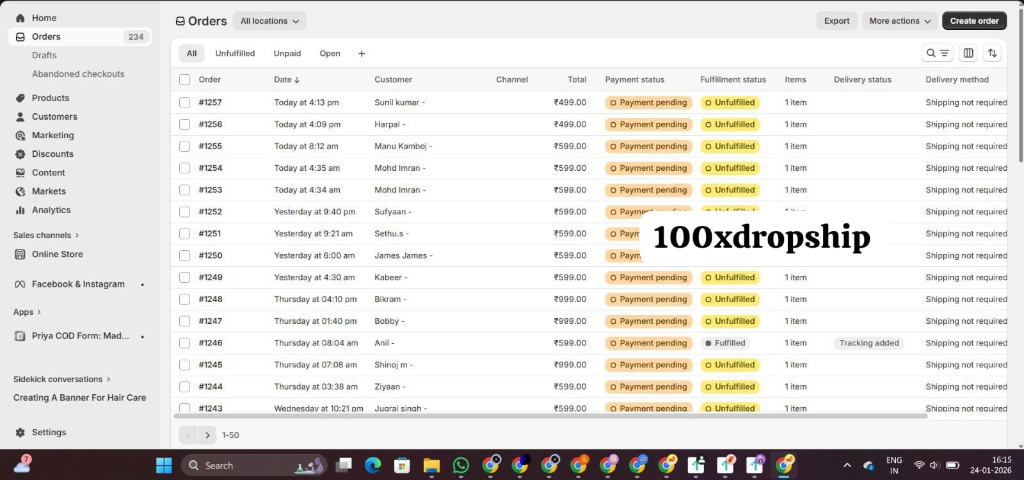The height and width of the screenshot is (480, 1024).
Task: Open the More actions dropdown
Action: (900, 21)
